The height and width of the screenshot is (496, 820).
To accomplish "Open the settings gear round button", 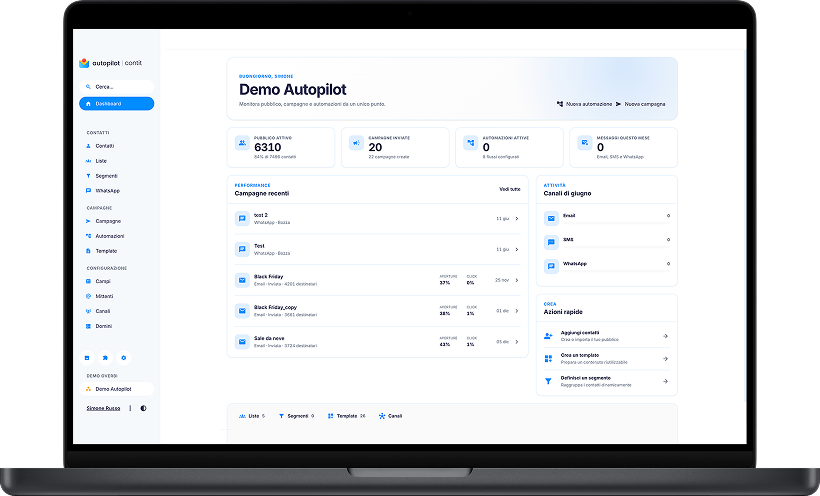I will click(x=123, y=358).
